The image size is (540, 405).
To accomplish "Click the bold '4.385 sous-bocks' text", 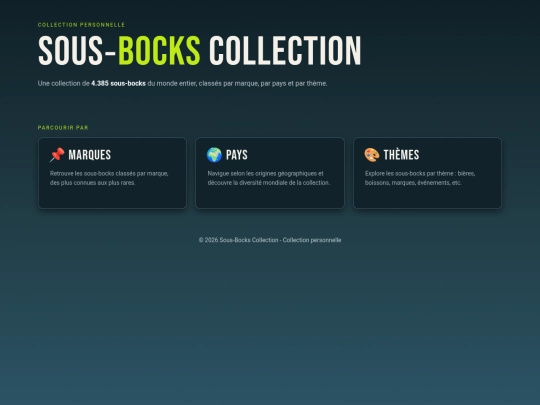I will point(118,83).
